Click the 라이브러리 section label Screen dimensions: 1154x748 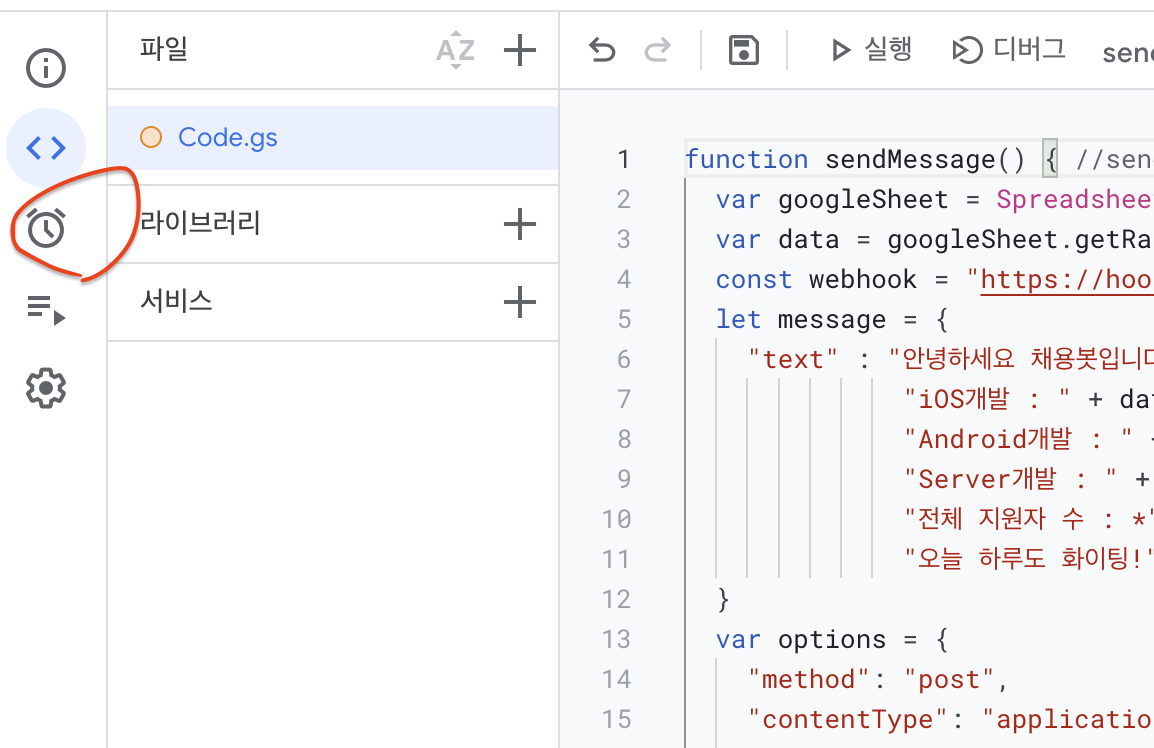click(200, 223)
